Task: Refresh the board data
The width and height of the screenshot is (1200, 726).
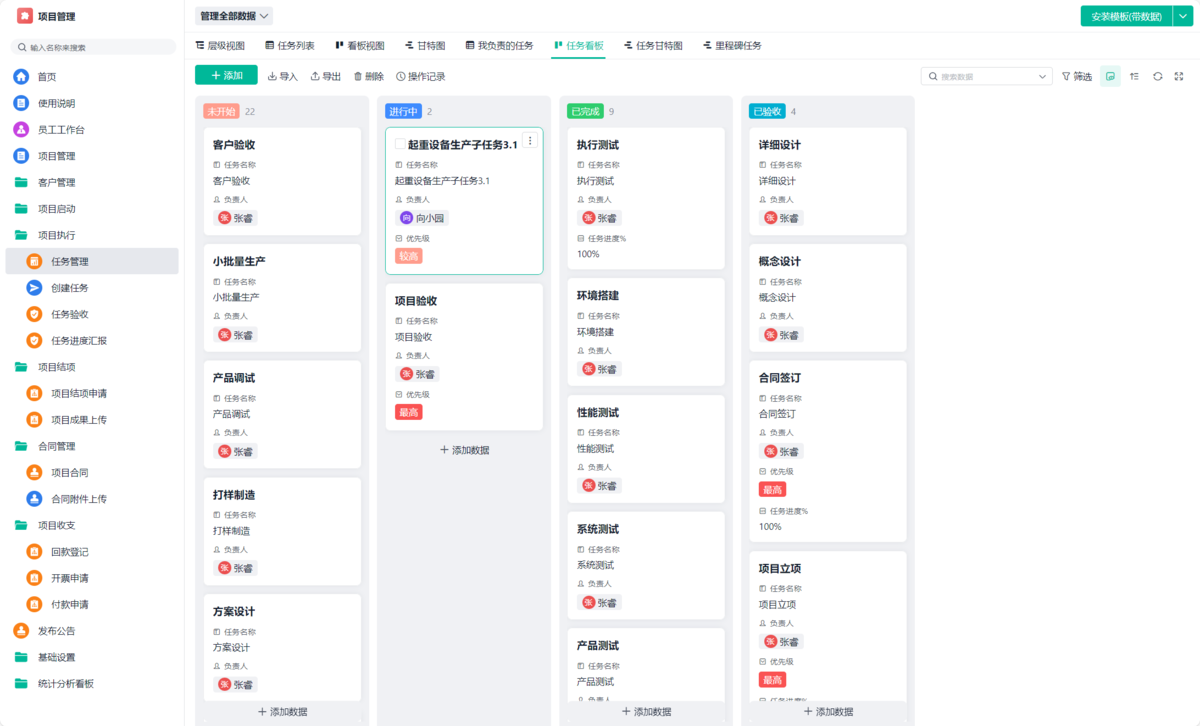Action: (x=1158, y=76)
